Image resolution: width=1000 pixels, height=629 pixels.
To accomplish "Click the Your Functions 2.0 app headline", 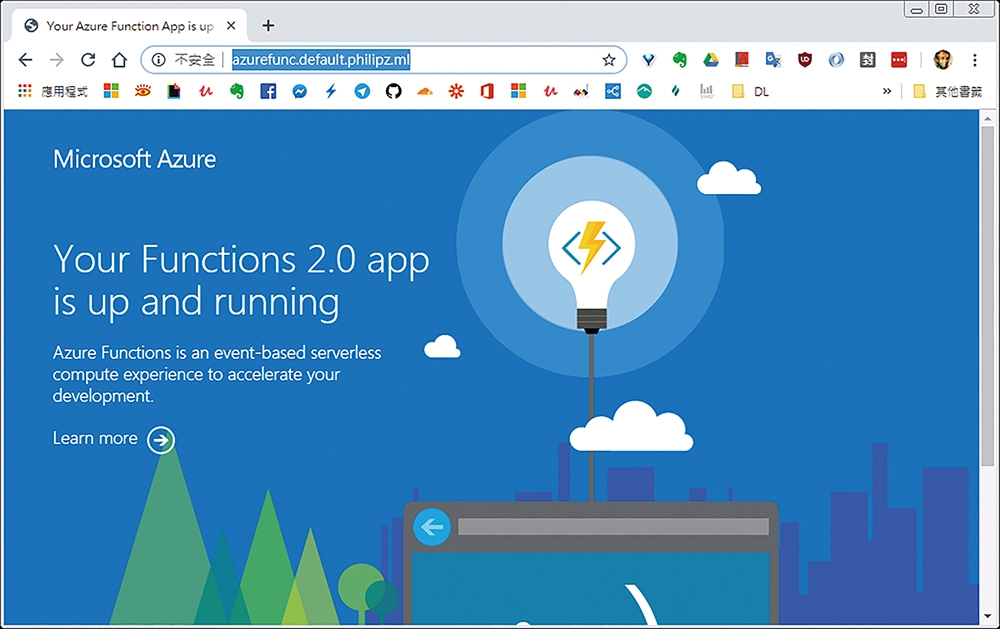I will [x=241, y=279].
